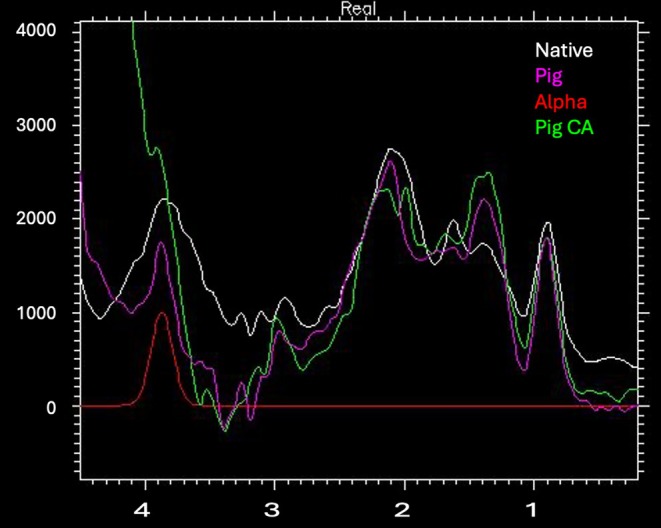Click the x-axis label 4
661x528 pixels.
142,510
